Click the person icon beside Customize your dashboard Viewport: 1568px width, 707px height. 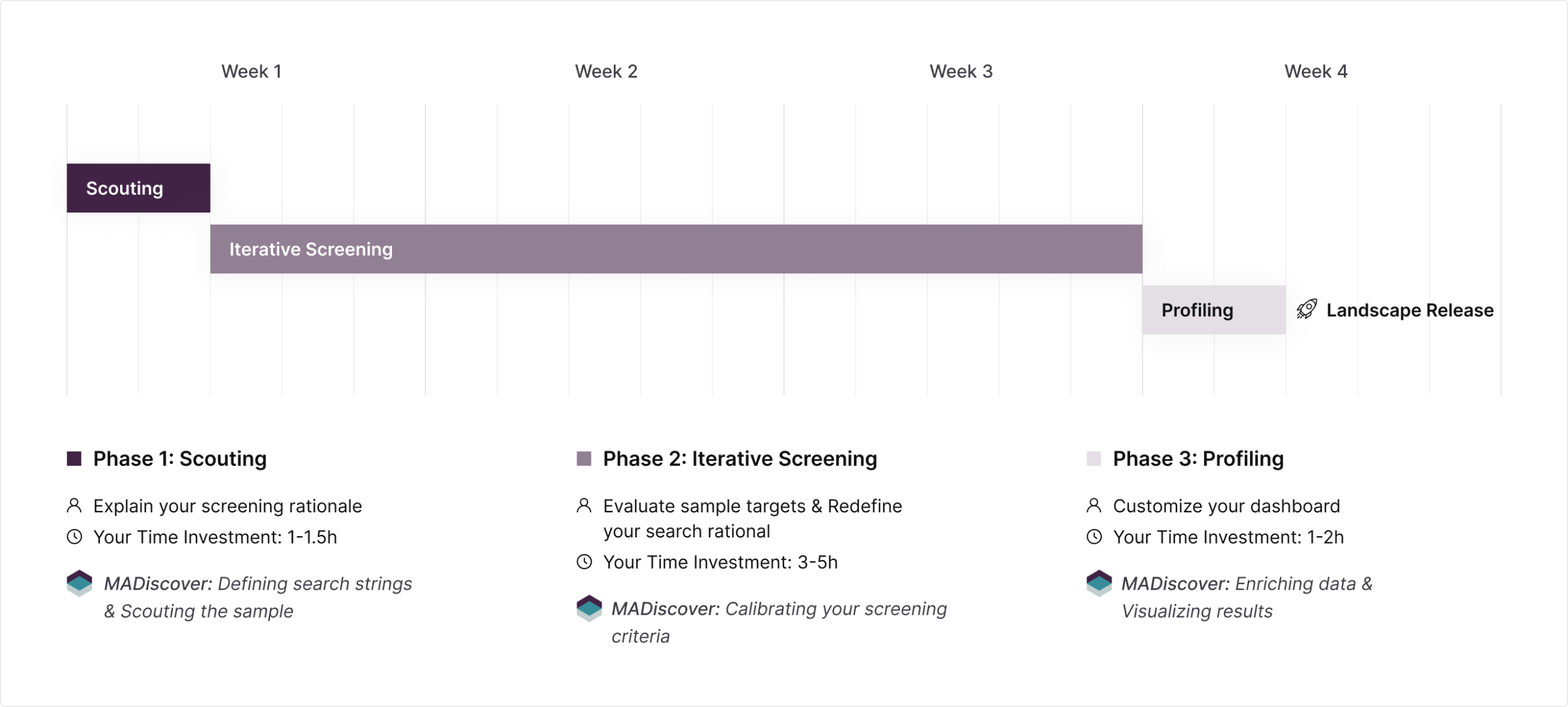tap(1094, 506)
